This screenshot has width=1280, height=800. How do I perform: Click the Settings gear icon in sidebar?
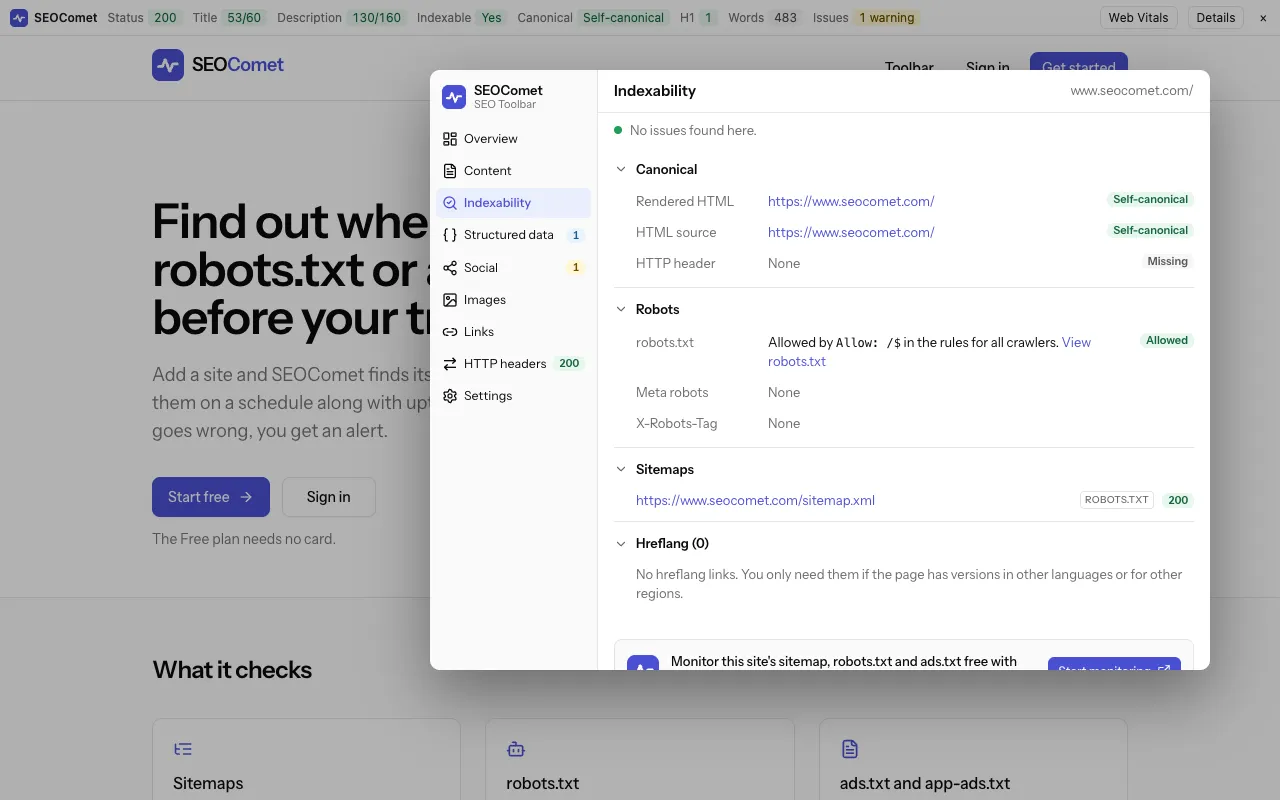coord(450,395)
